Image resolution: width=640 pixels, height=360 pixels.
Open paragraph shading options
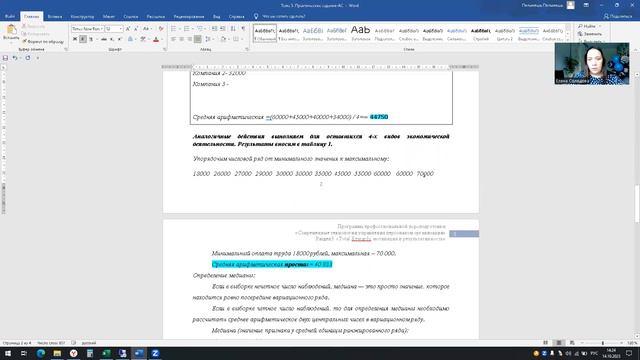click(223, 39)
